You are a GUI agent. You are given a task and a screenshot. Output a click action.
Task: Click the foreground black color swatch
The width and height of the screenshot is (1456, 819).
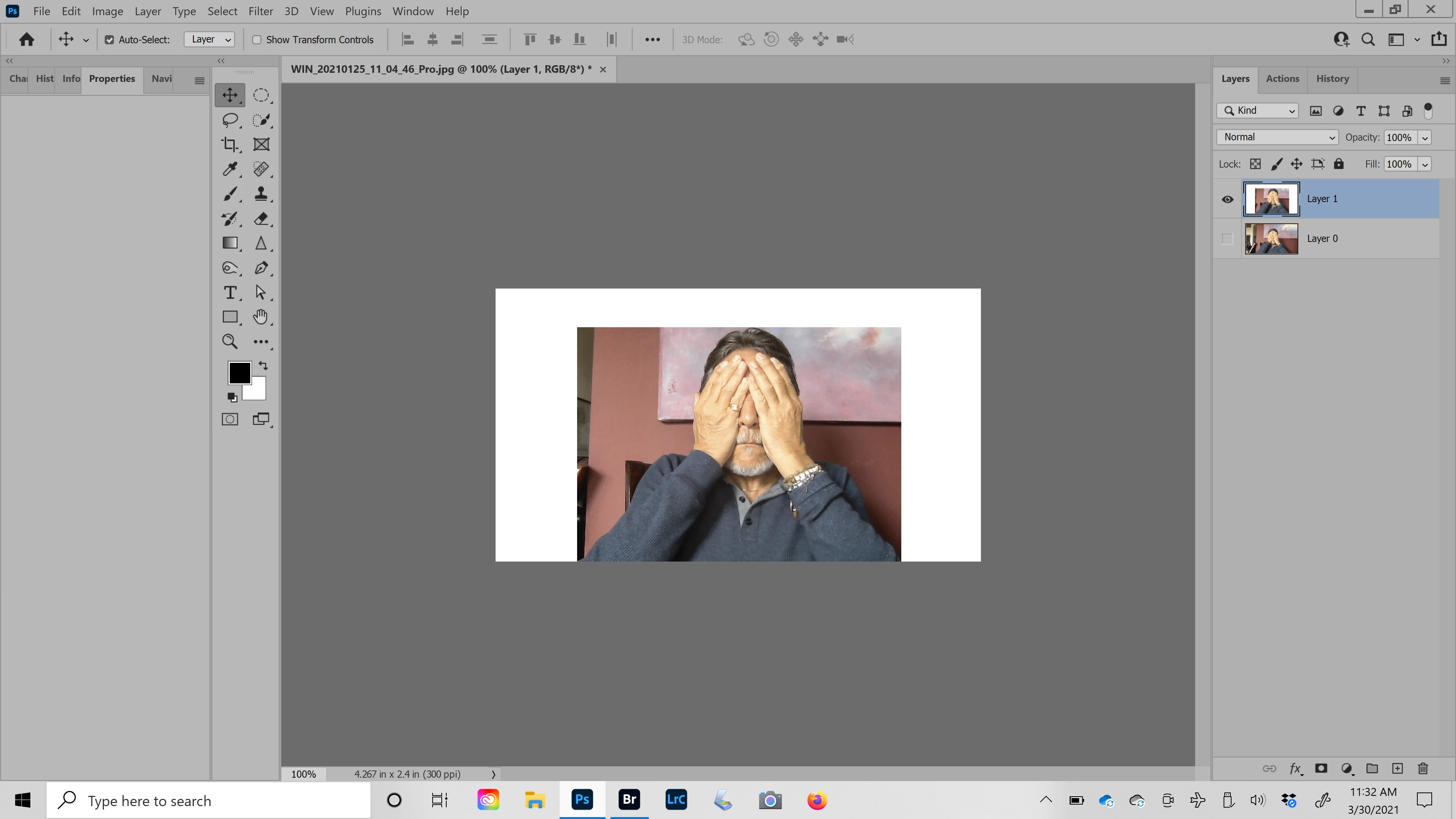239,373
